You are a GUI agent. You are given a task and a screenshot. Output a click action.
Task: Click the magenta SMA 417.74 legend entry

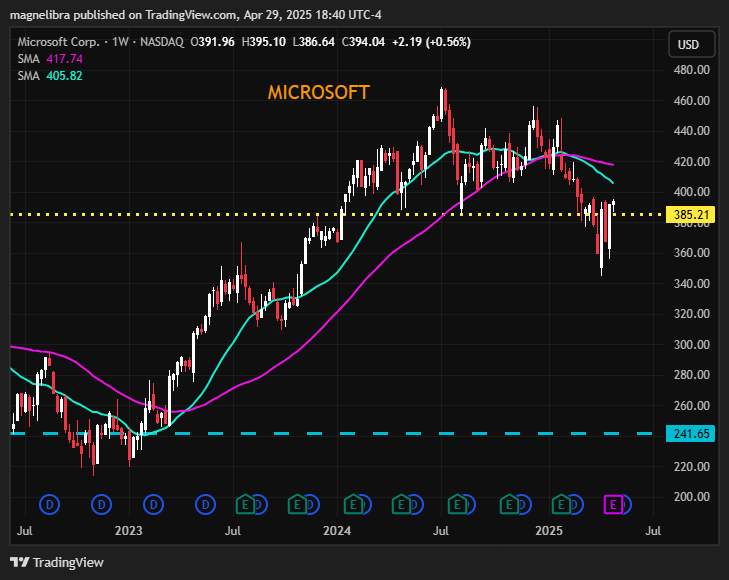pos(50,59)
